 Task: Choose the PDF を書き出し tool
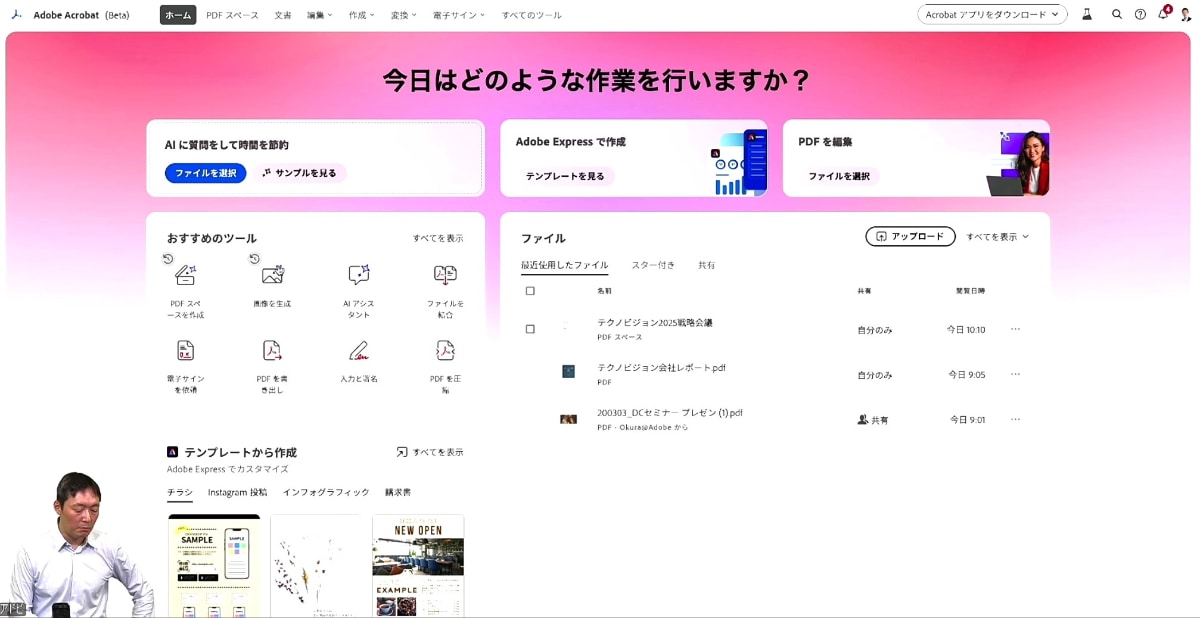click(x=272, y=366)
